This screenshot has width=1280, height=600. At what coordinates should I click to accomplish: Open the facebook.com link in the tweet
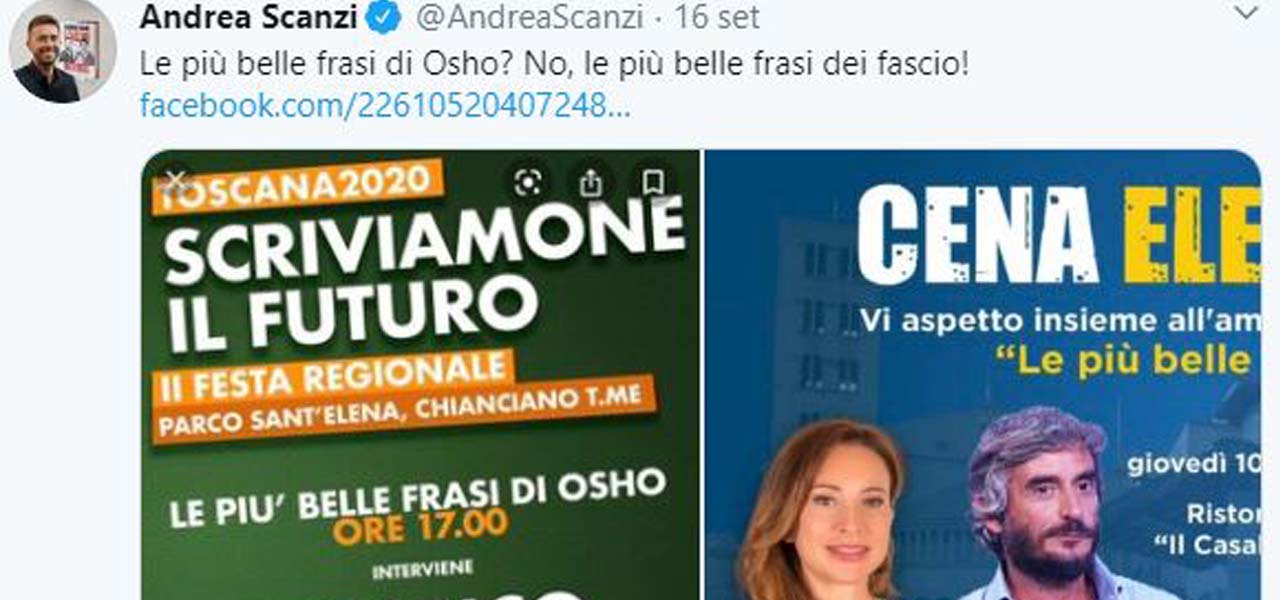[385, 105]
